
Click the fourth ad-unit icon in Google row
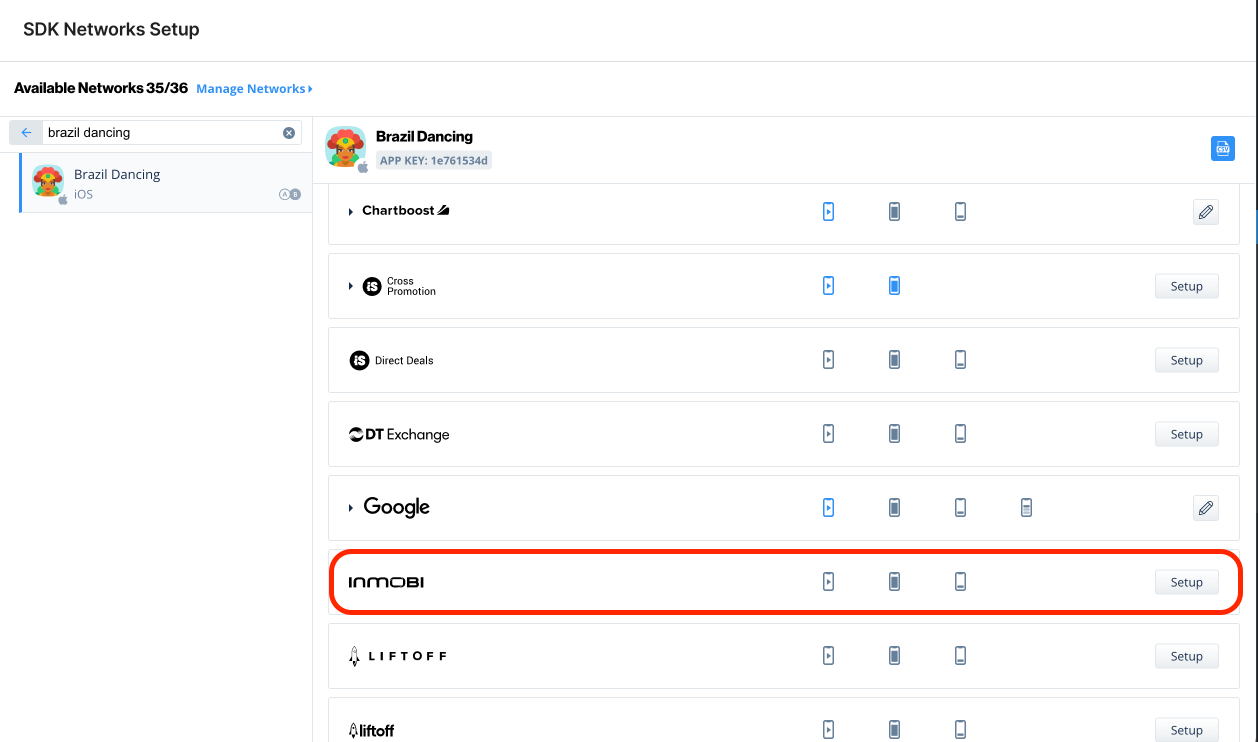tap(1026, 508)
